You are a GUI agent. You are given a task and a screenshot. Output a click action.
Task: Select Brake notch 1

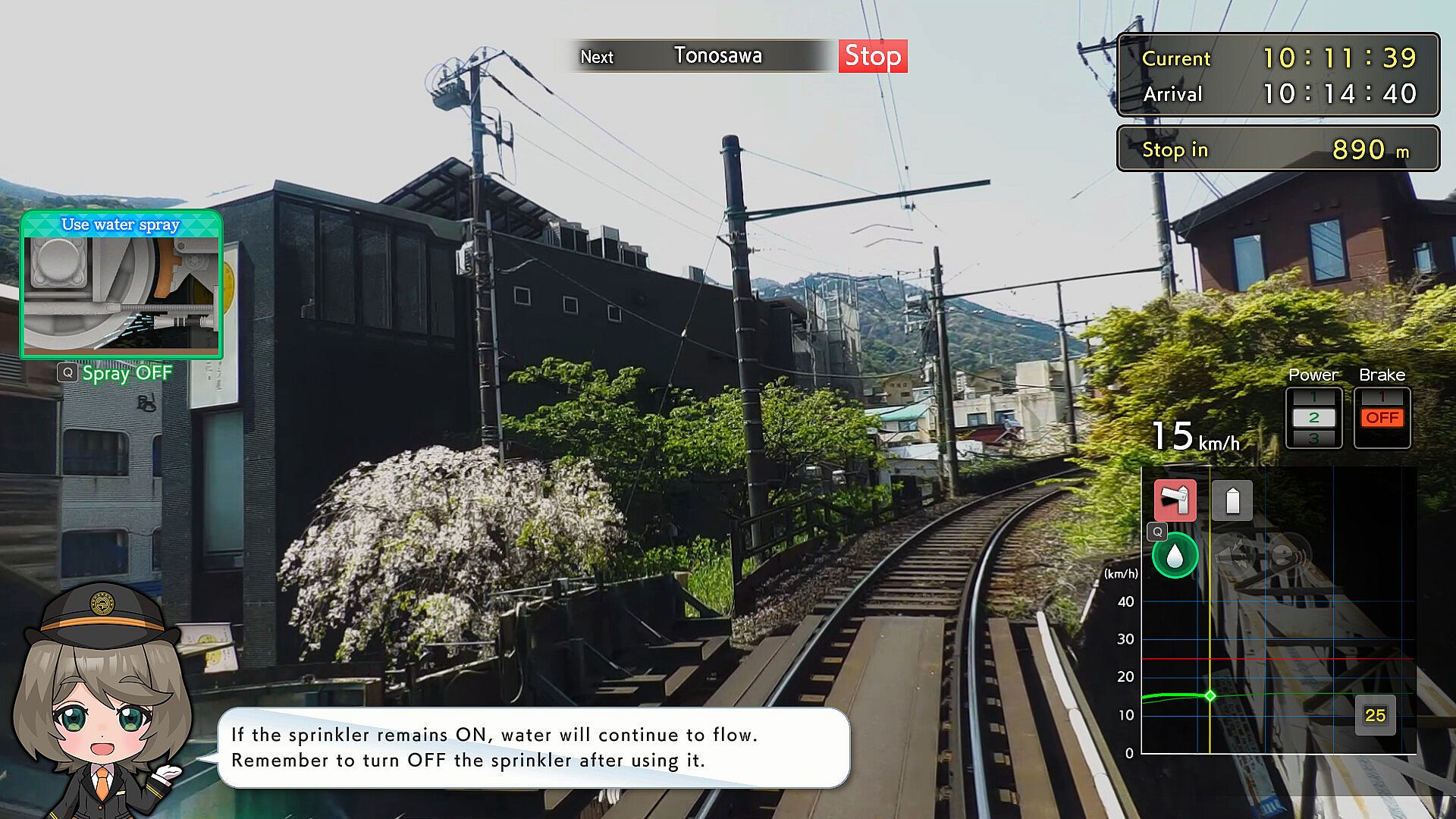(1382, 397)
